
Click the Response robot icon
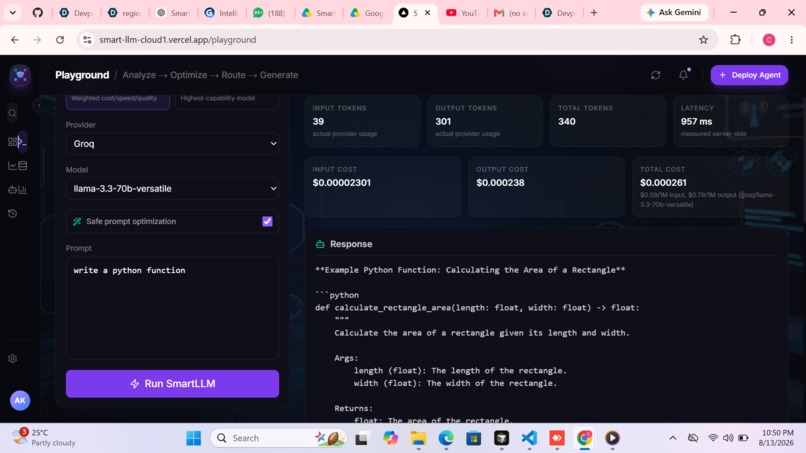tap(320, 244)
